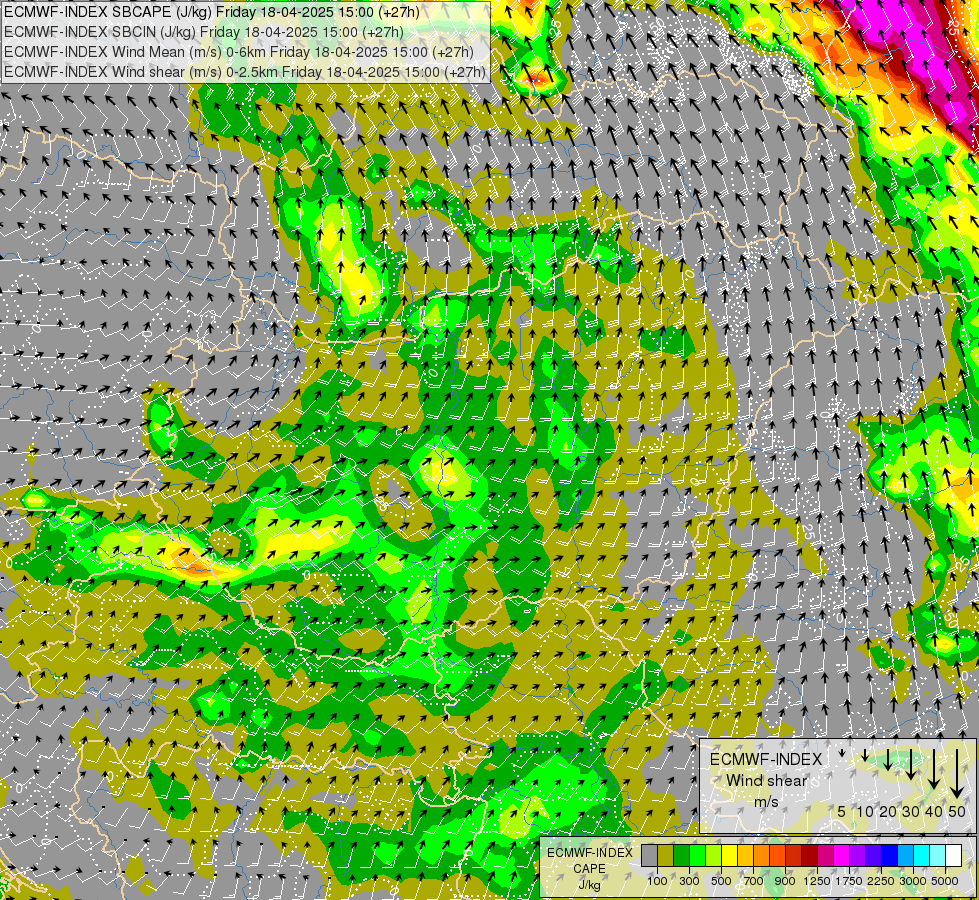Click the '500' CAPE scale value
Screen dimensions: 979x900
pos(721,881)
